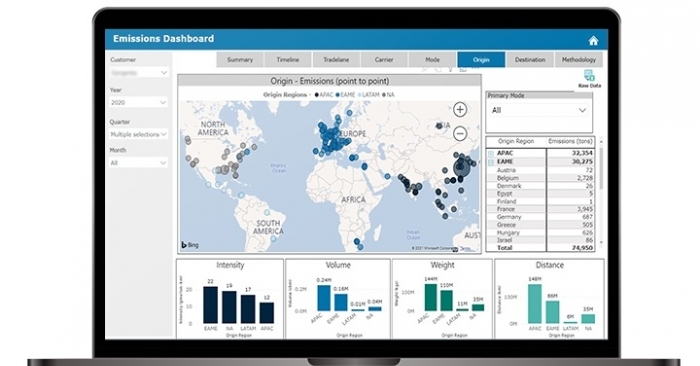Sort by Origin Region column header

pyautogui.click(x=516, y=141)
